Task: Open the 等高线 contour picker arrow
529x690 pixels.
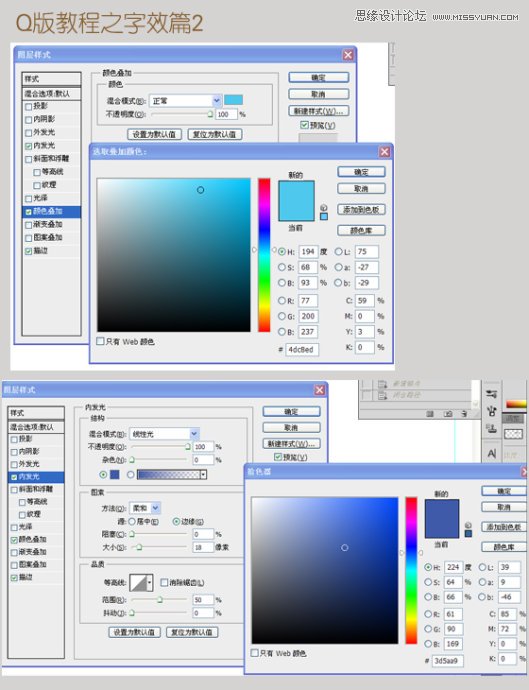Action: click(150, 583)
